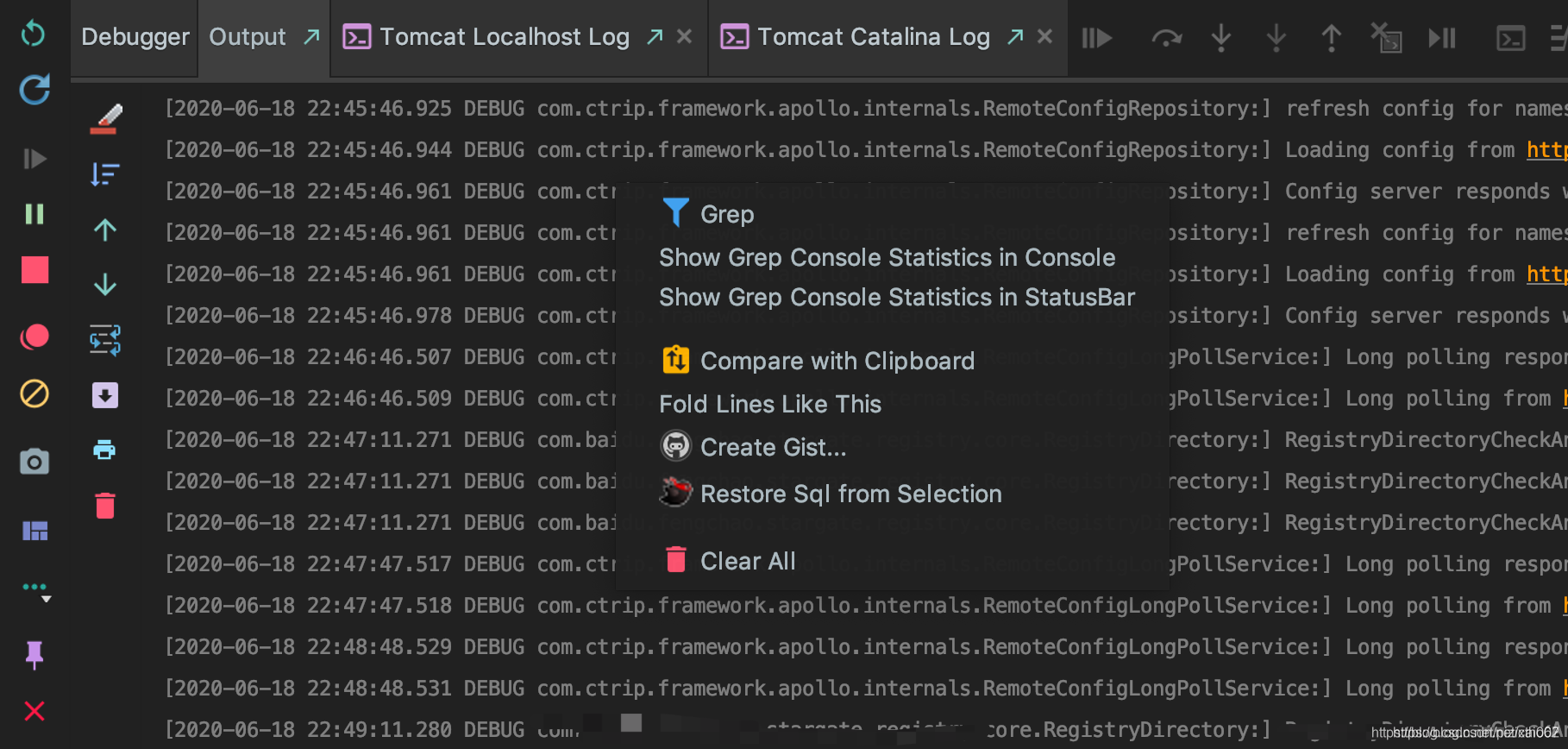Pause the program with green pause icon
Viewport: 1568px width, 749px height.
pos(34,214)
